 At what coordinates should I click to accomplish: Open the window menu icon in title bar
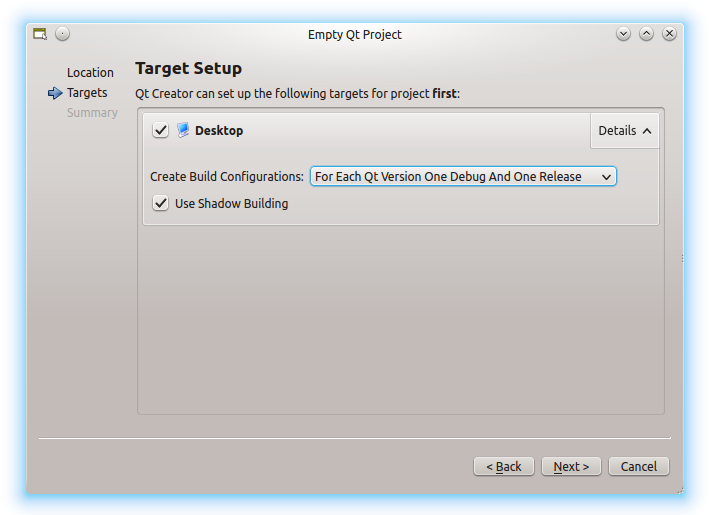coord(40,34)
